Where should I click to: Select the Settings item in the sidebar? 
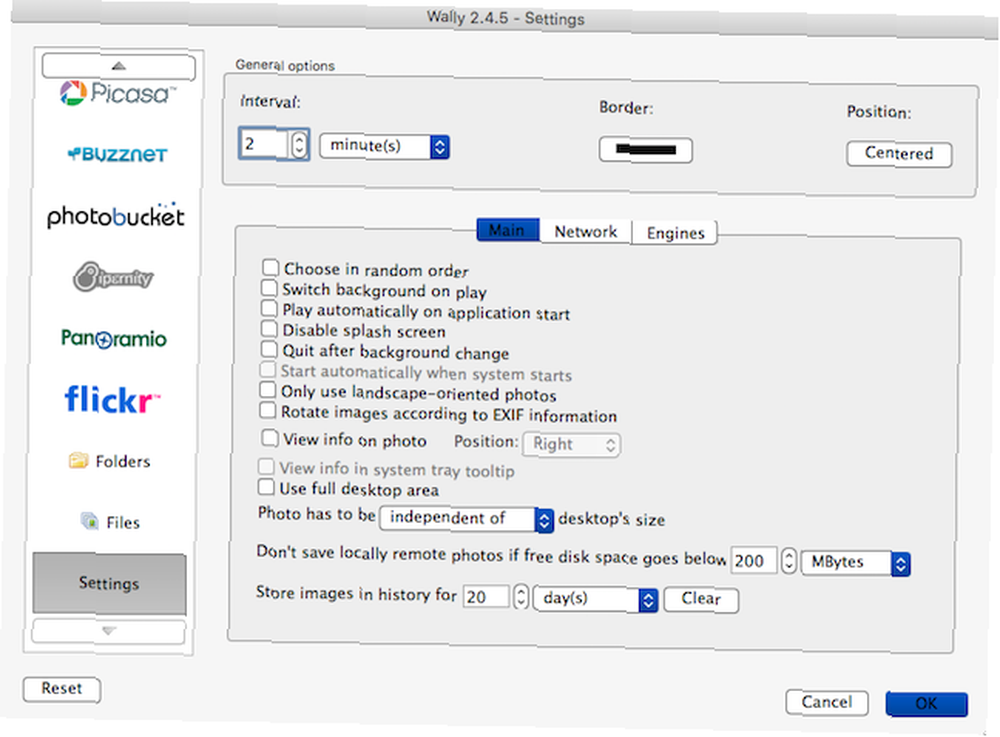(x=109, y=583)
